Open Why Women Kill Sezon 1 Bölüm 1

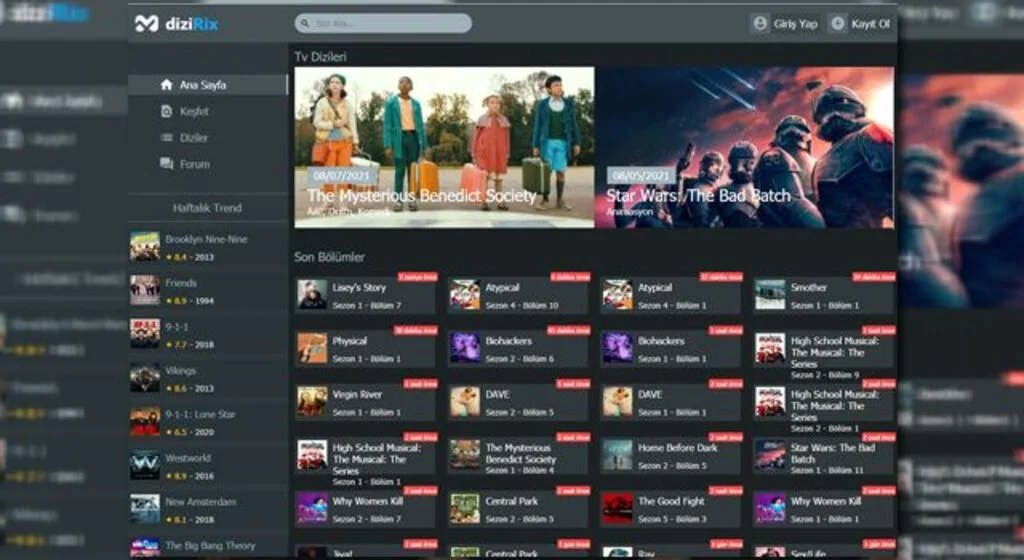824,509
